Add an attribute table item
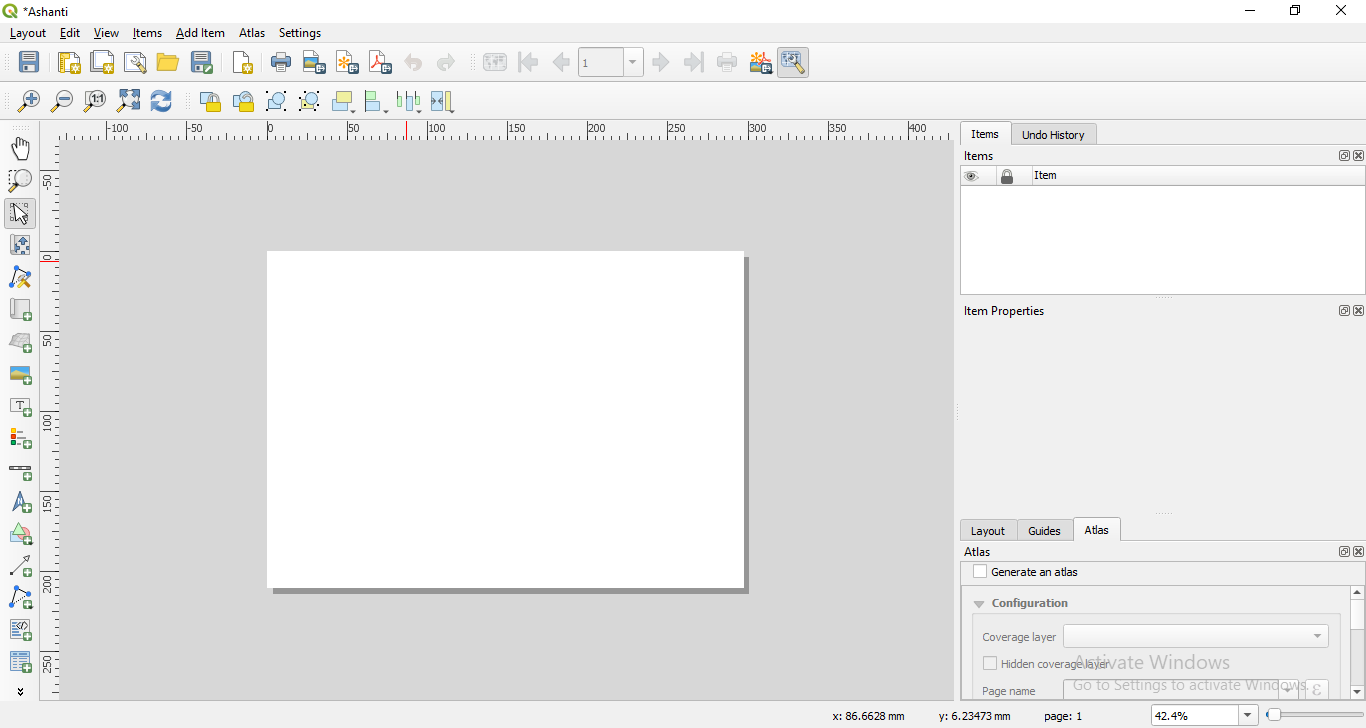Viewport: 1366px width, 728px height. pyautogui.click(x=20, y=662)
